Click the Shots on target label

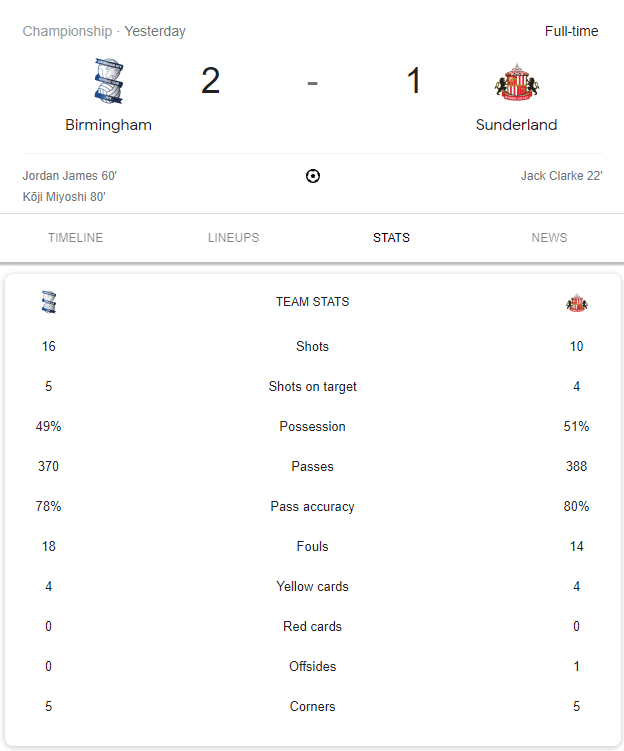312,387
